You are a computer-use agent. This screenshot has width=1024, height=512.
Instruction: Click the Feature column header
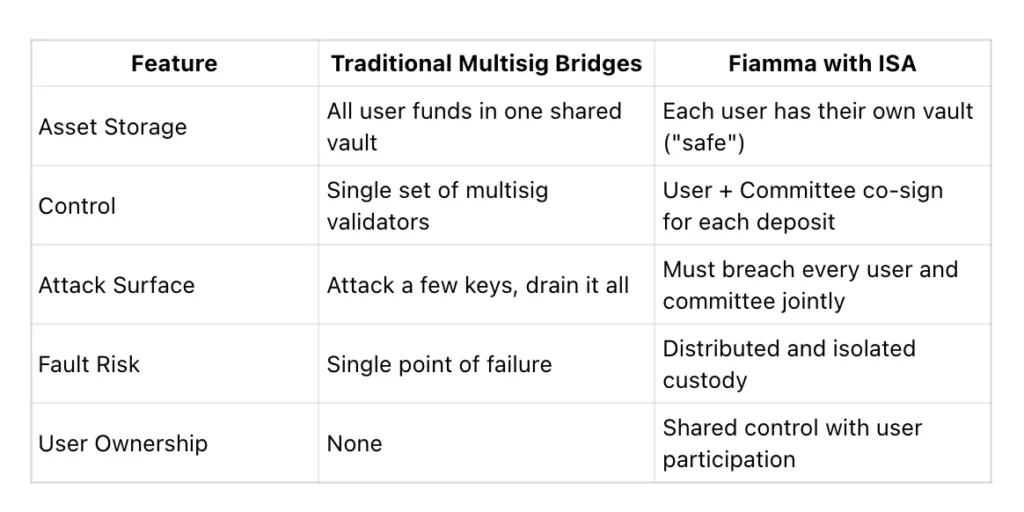[x=174, y=63]
